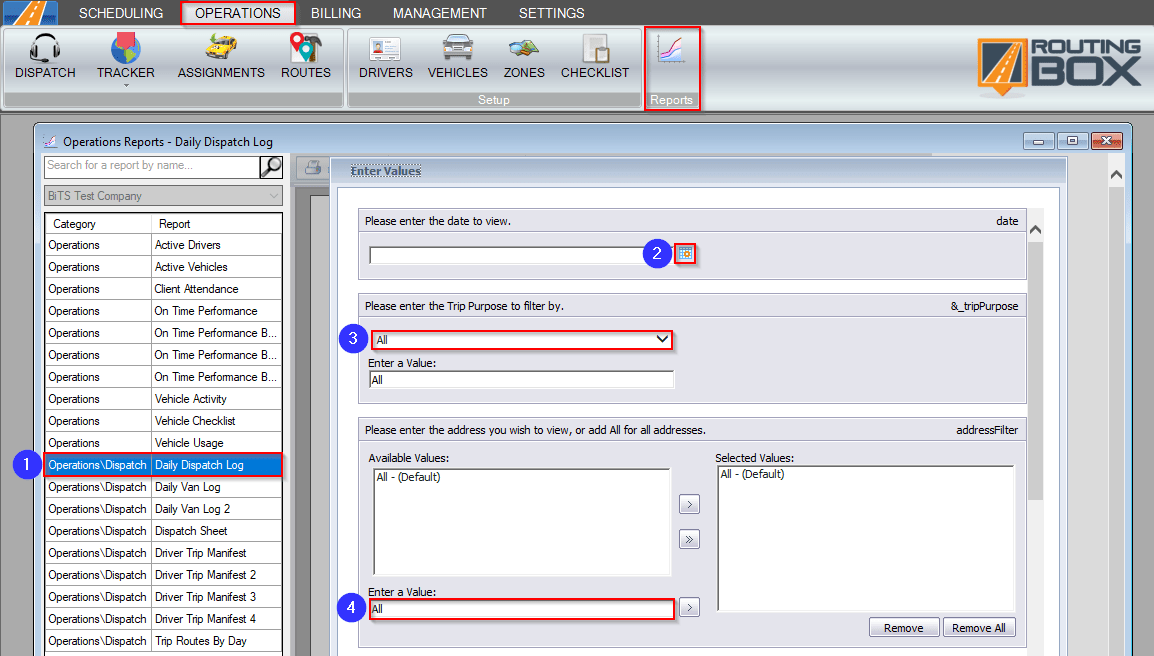Switch to the Billing tab

click(x=336, y=13)
